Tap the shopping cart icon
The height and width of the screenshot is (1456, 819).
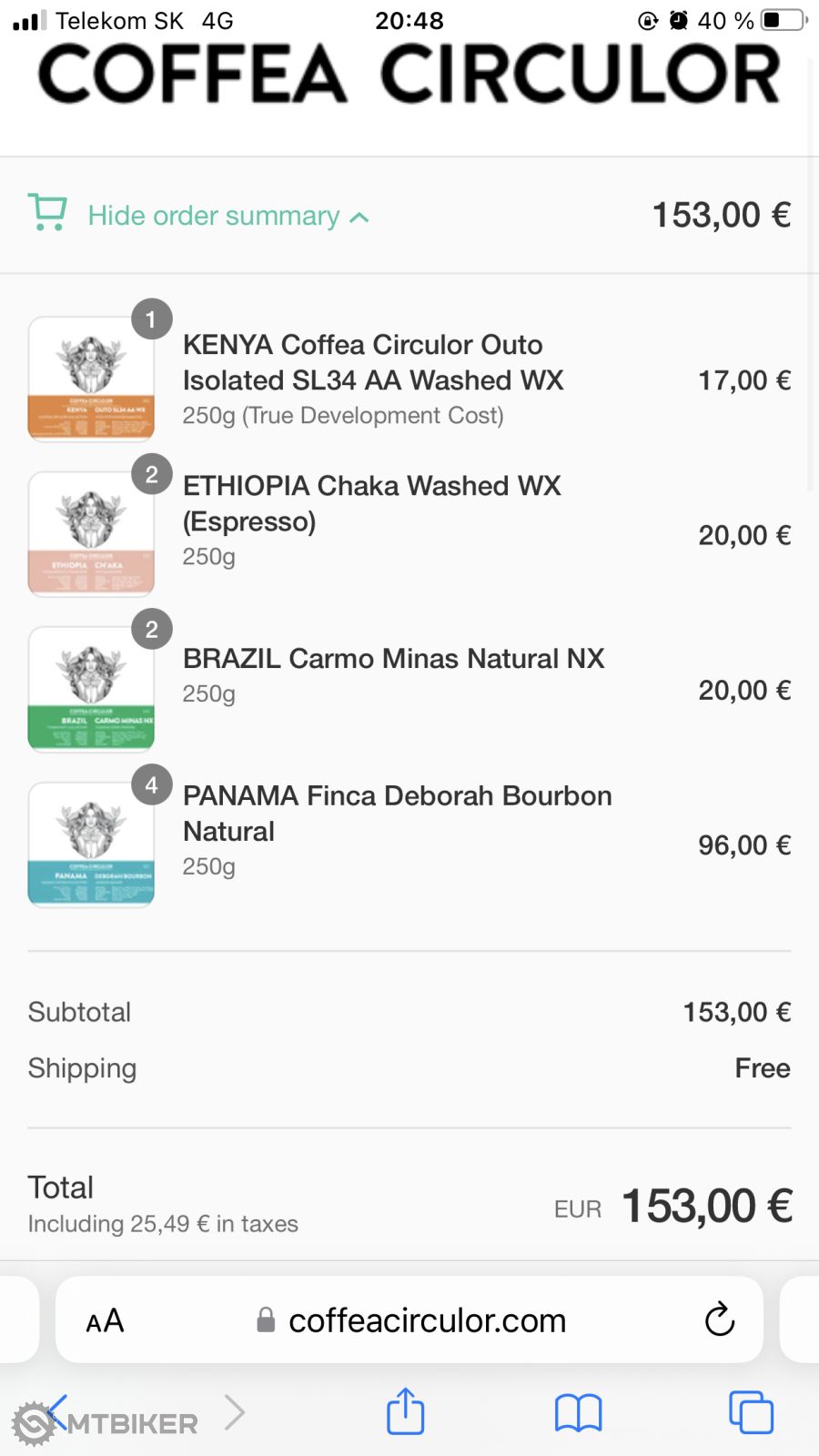(x=47, y=212)
